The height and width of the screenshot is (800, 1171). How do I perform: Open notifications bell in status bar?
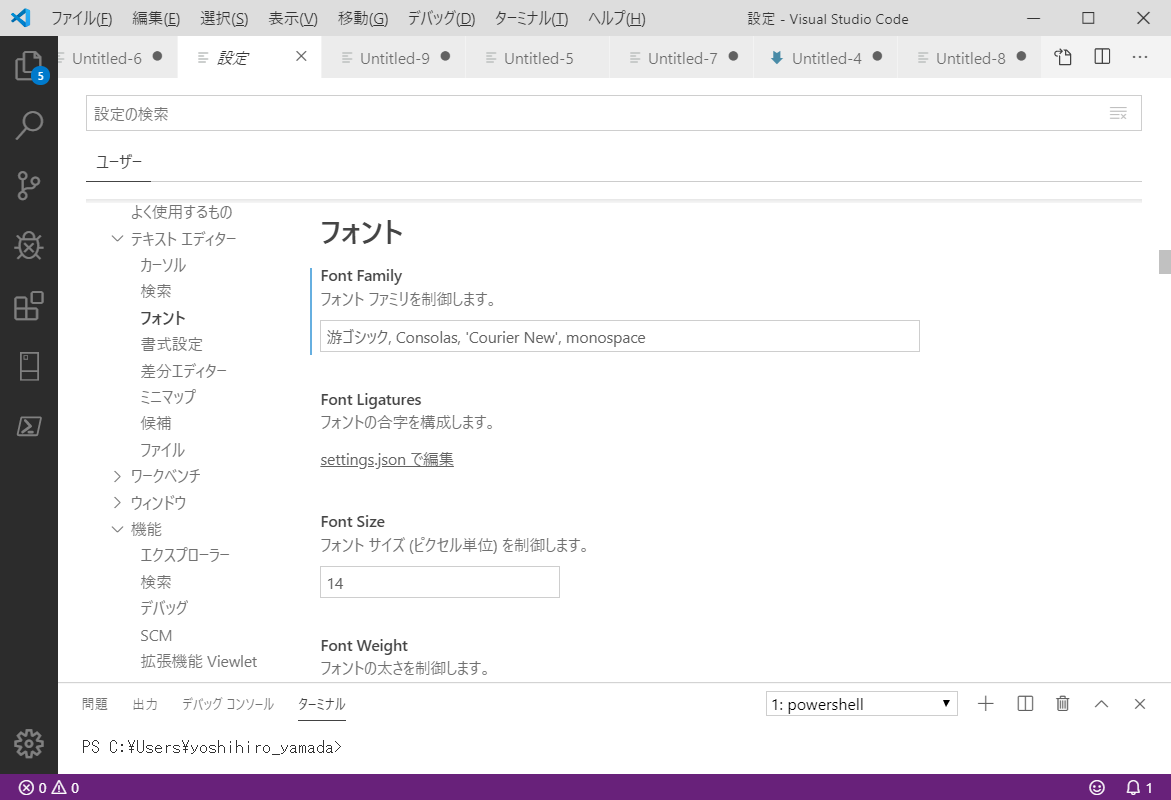point(1139,787)
